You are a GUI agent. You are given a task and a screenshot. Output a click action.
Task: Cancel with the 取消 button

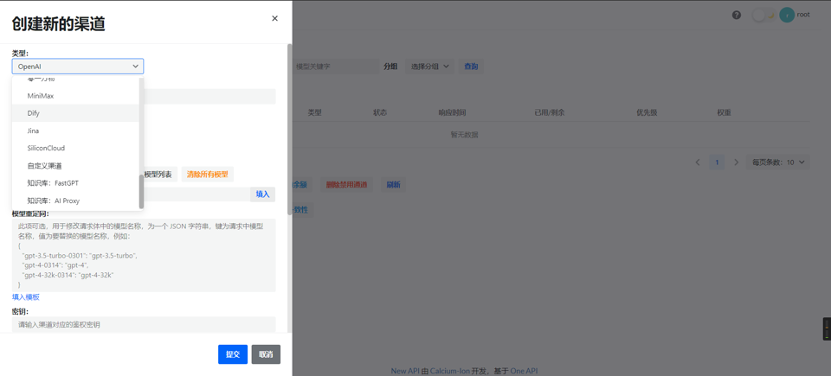266,354
